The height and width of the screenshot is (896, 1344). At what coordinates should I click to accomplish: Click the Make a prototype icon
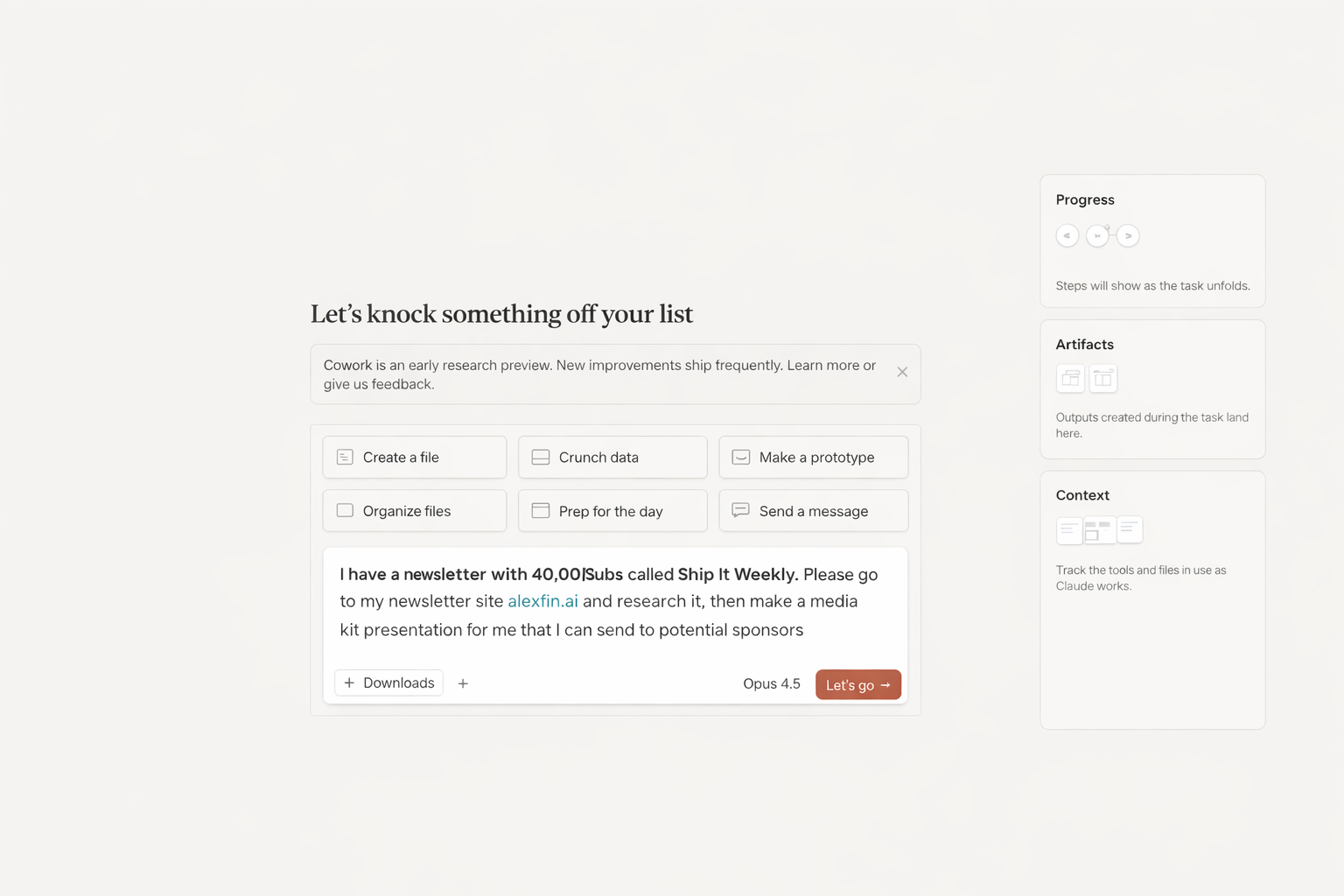tap(741, 458)
